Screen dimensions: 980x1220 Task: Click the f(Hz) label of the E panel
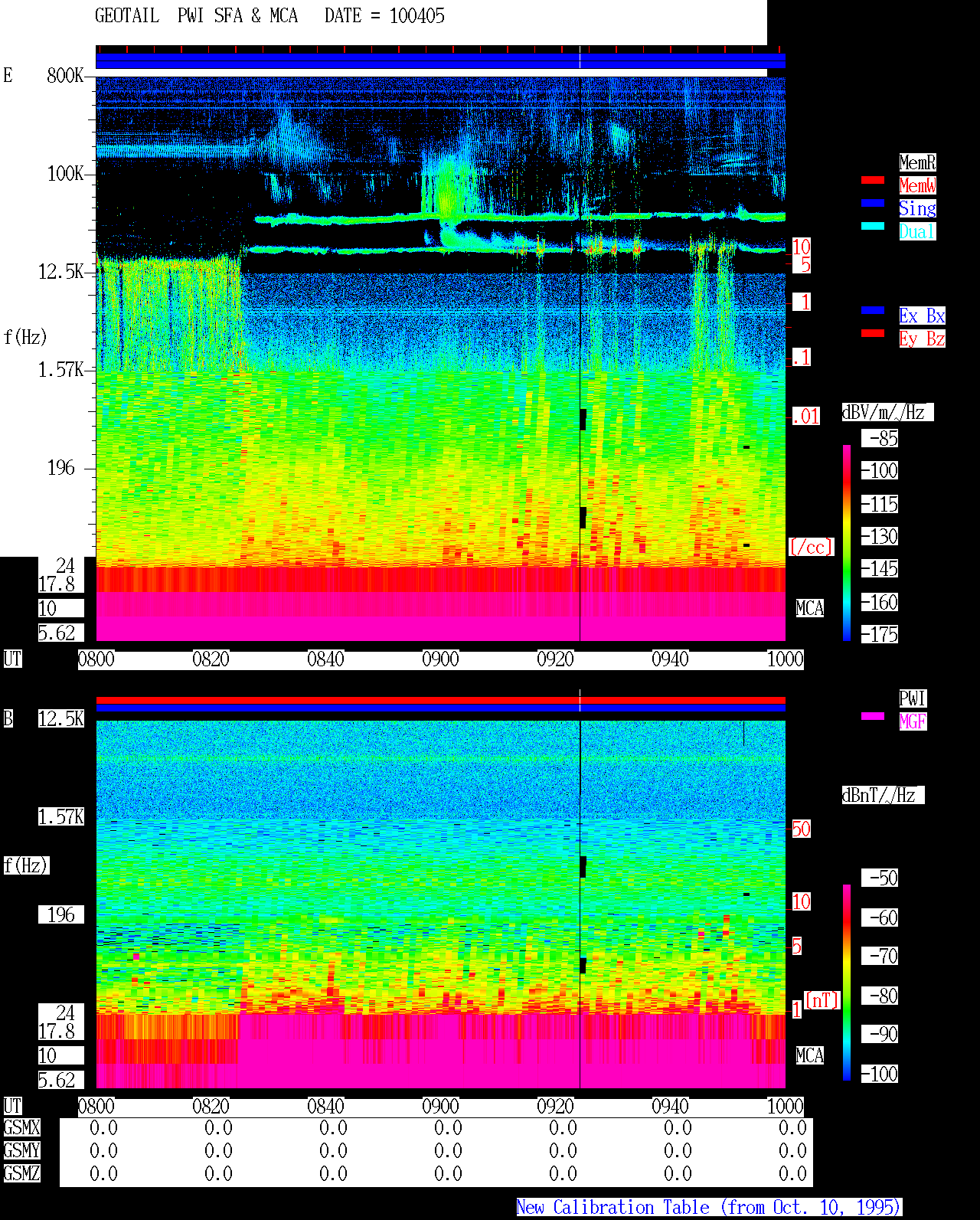coord(25,337)
